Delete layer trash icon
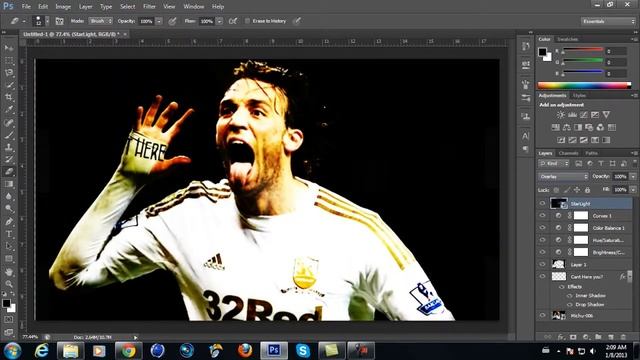Viewport: 640px width, 360px height. tap(623, 337)
